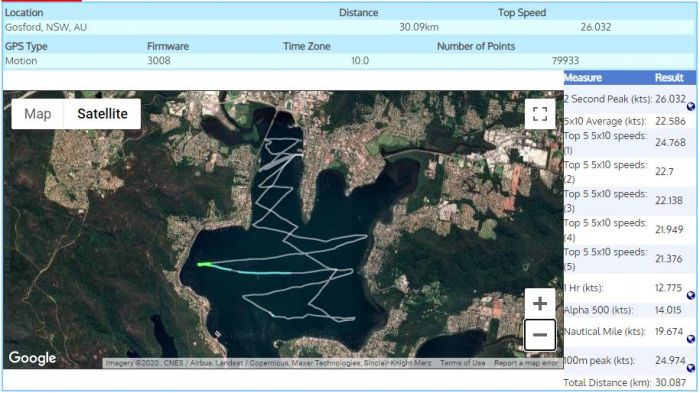Click globe icon beside 2 Second Peak
Screen dimensions: 700x393
[x=691, y=106]
